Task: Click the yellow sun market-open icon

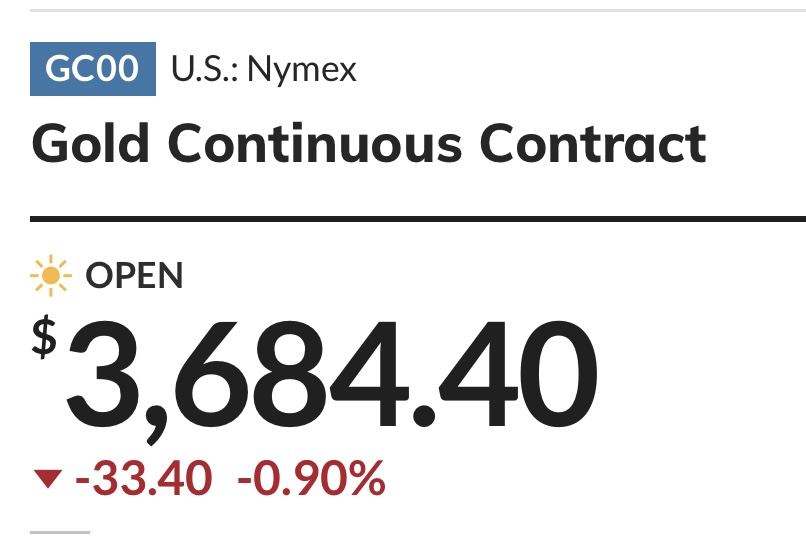Action: point(51,276)
